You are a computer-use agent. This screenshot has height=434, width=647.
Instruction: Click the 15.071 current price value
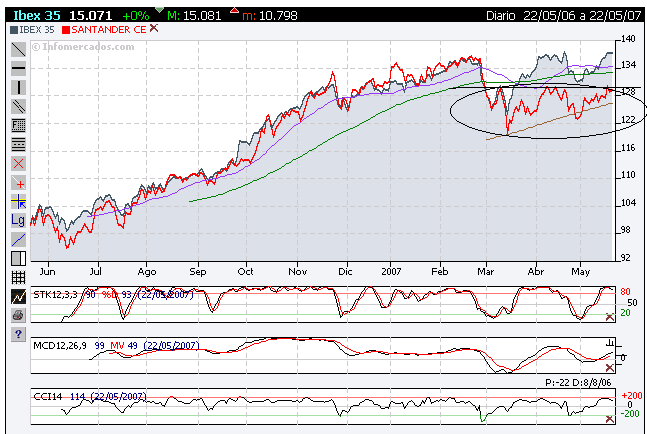tap(91, 16)
